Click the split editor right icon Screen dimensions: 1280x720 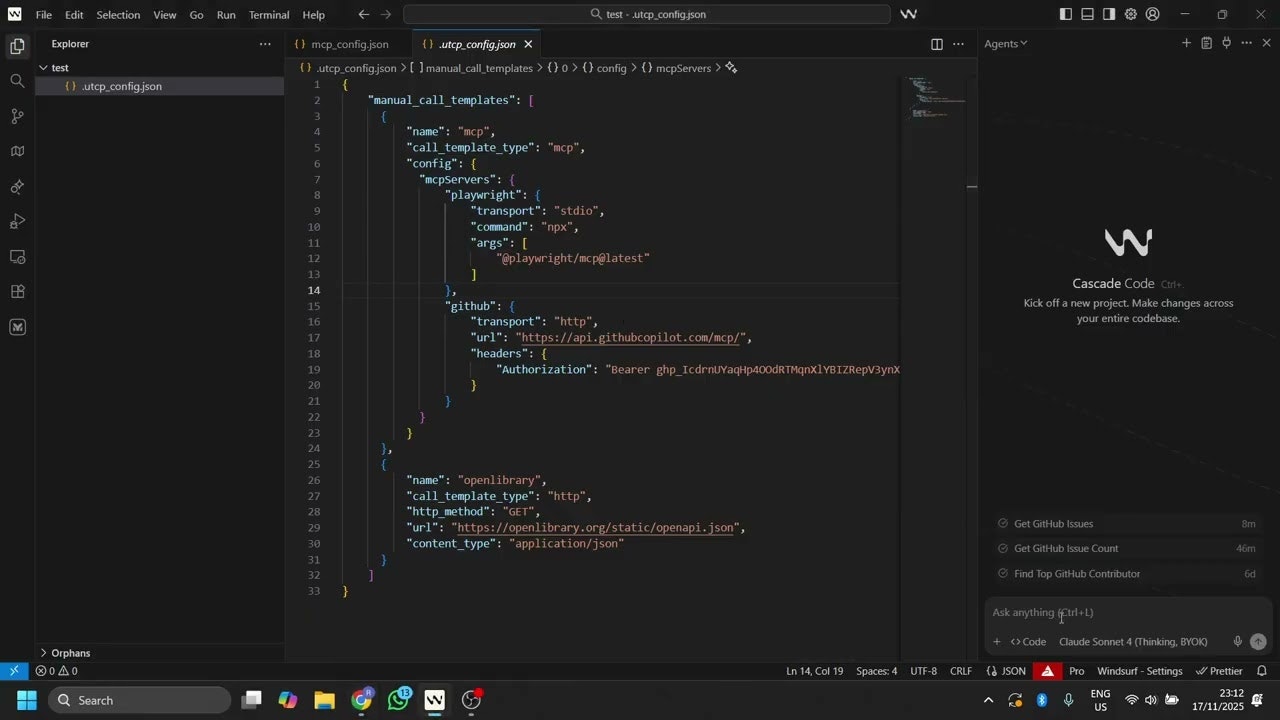[x=937, y=44]
